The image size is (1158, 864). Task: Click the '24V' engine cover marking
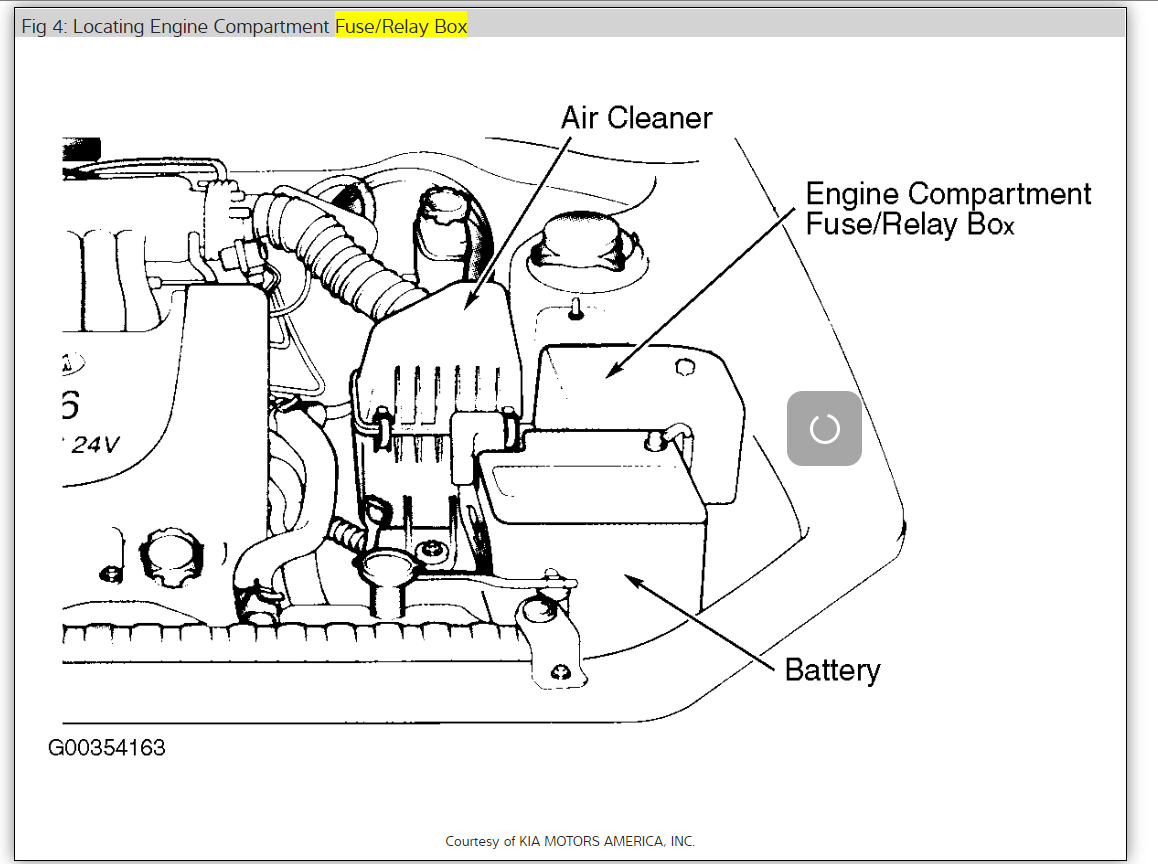pyautogui.click(x=95, y=445)
